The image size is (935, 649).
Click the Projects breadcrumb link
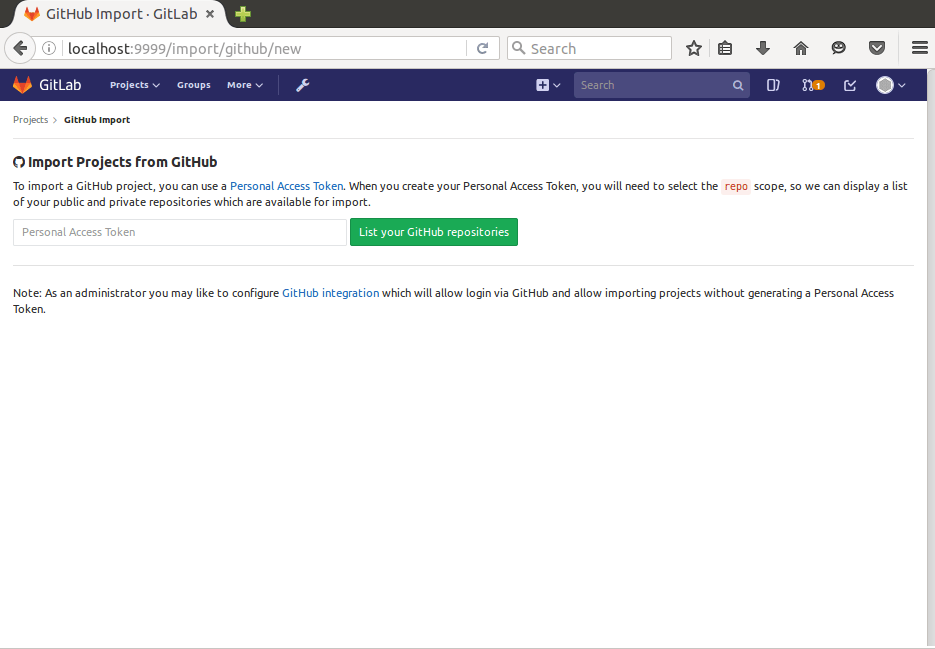click(x=30, y=120)
